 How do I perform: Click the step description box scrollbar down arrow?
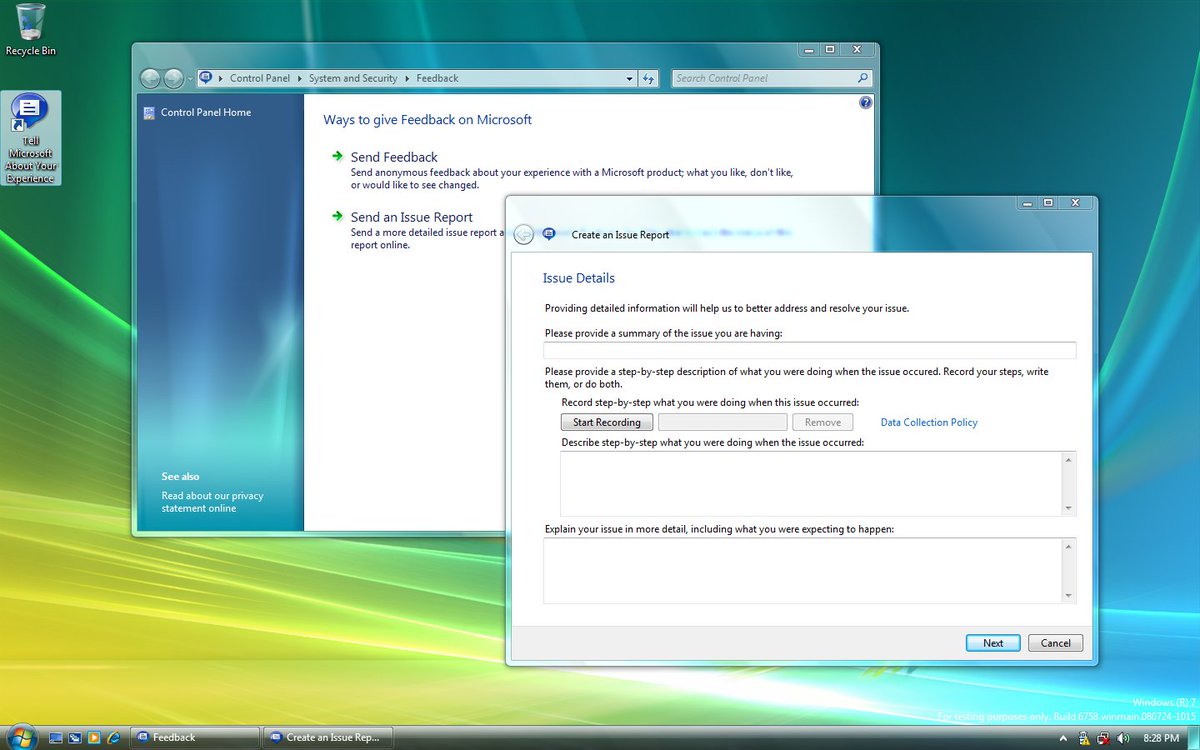pos(1070,508)
